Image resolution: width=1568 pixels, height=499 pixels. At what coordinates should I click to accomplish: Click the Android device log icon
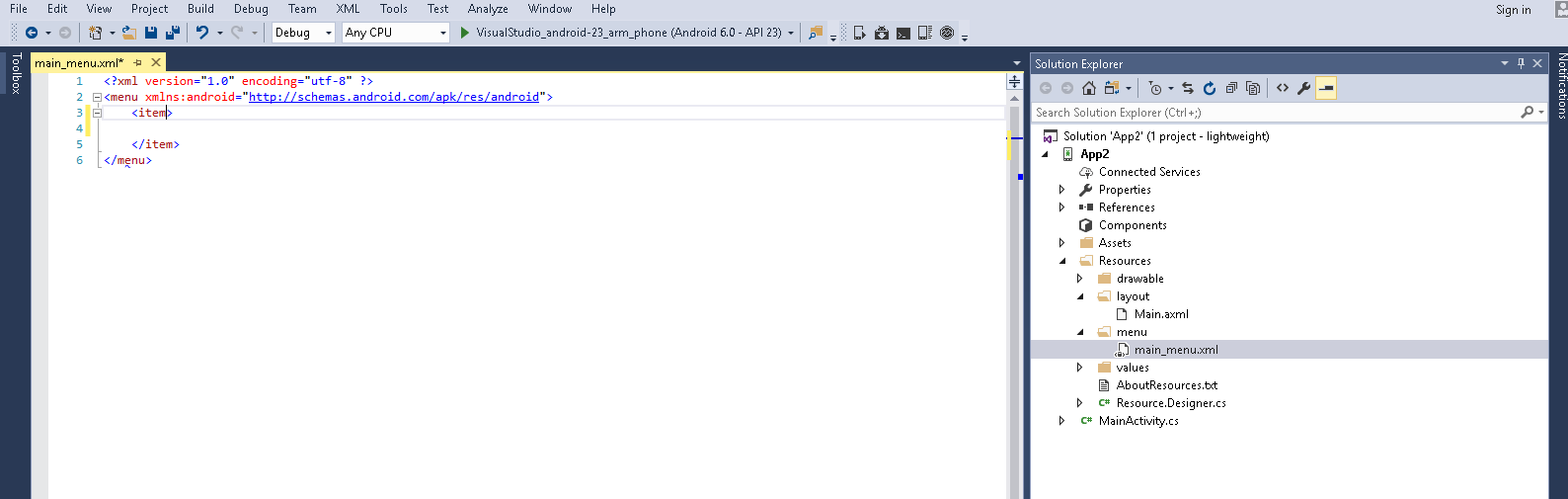click(x=925, y=33)
